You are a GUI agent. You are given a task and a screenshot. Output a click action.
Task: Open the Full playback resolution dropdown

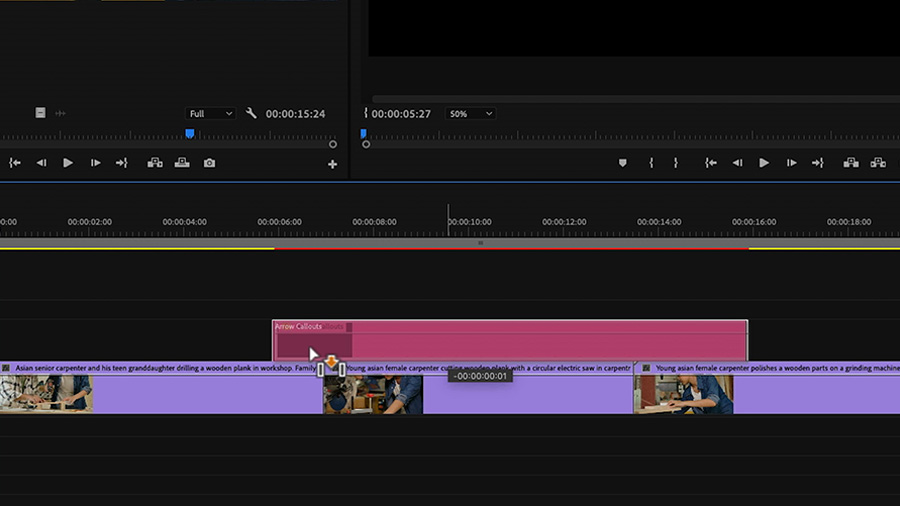point(211,114)
